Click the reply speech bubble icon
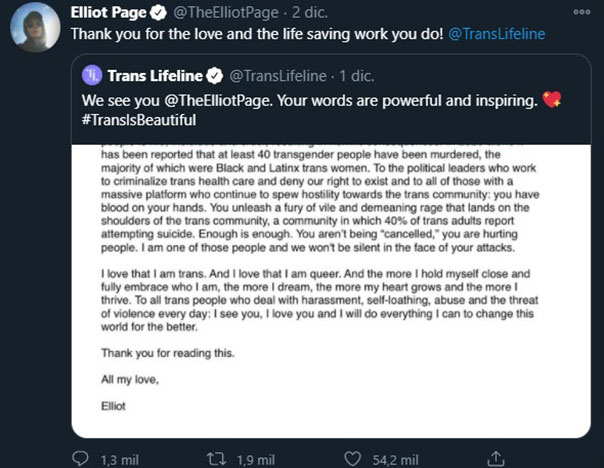Screen dimensions: 604x468 coord(80,459)
